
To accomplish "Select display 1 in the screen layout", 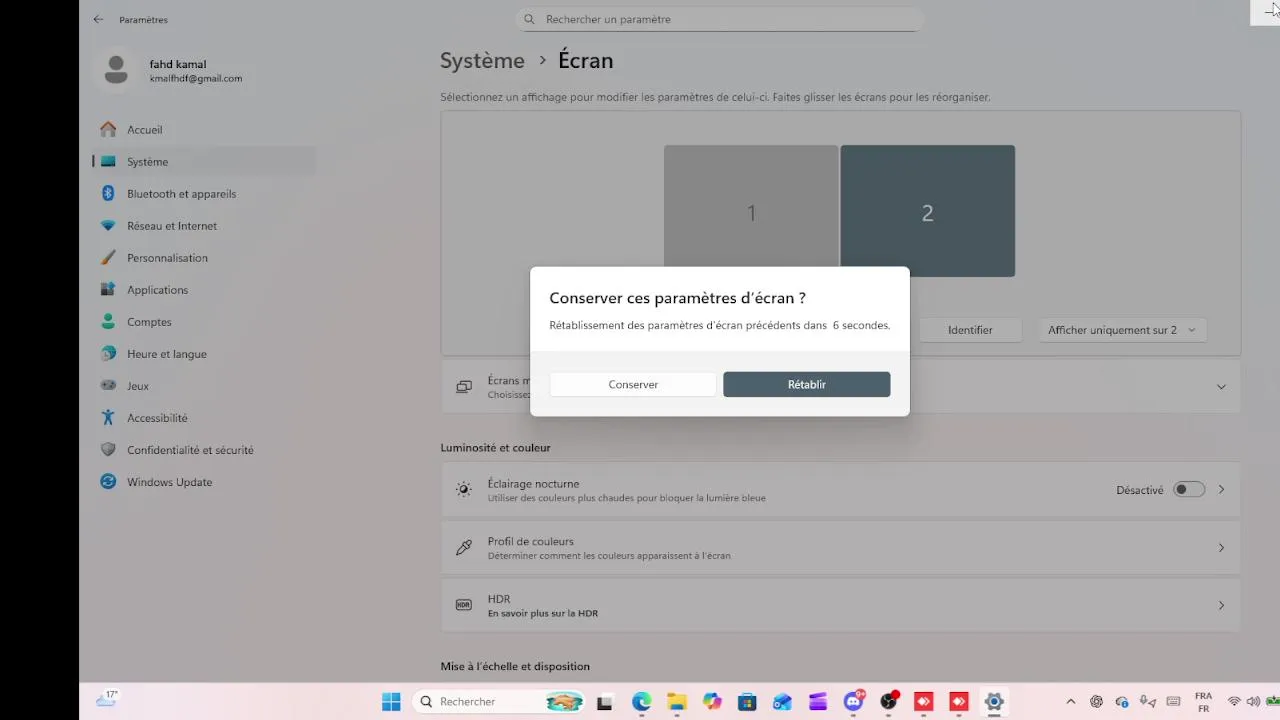I will 751,212.
